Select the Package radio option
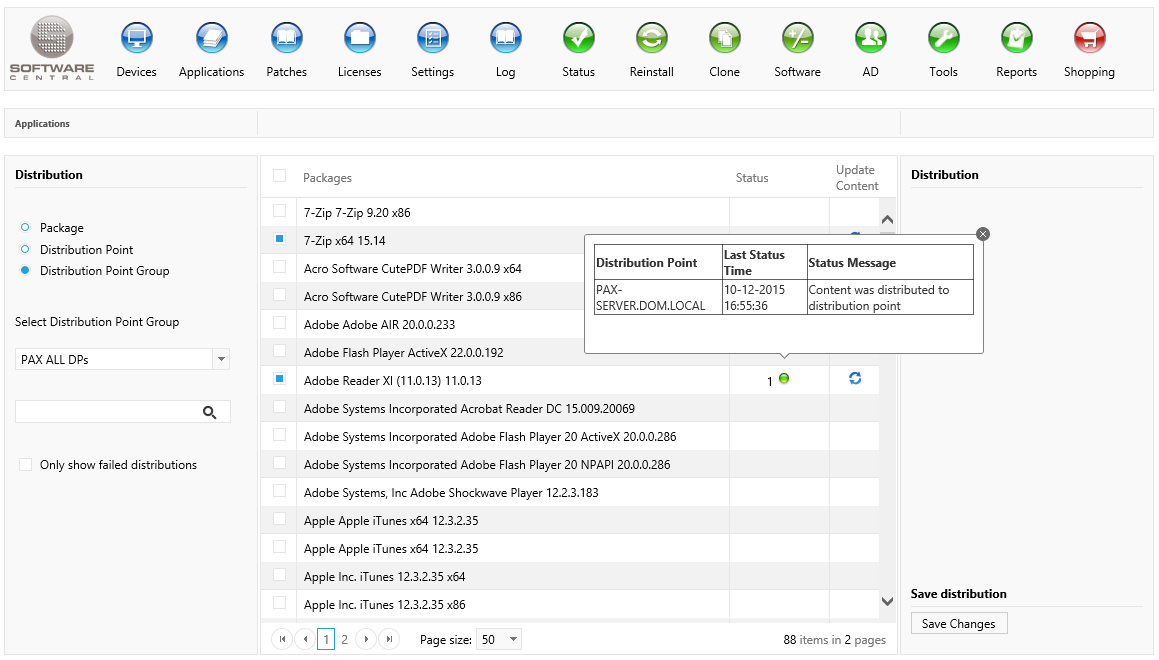 click(25, 228)
